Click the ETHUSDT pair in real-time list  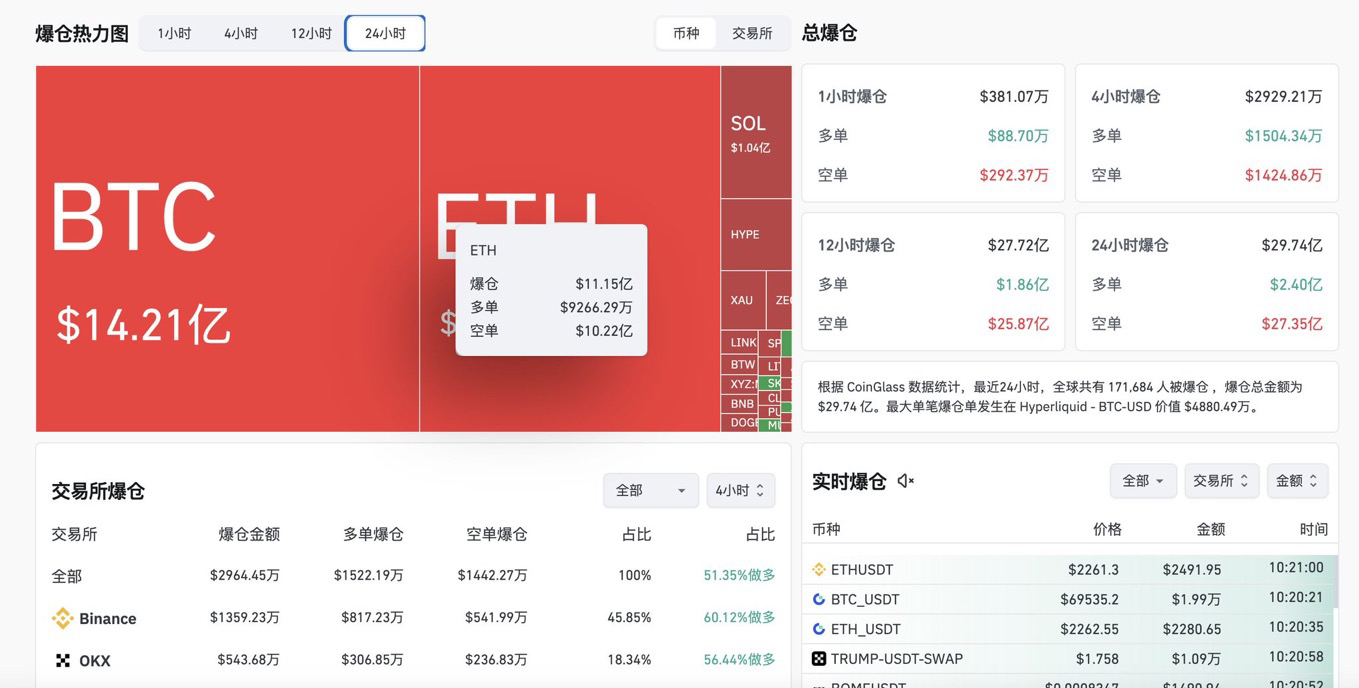click(x=862, y=569)
